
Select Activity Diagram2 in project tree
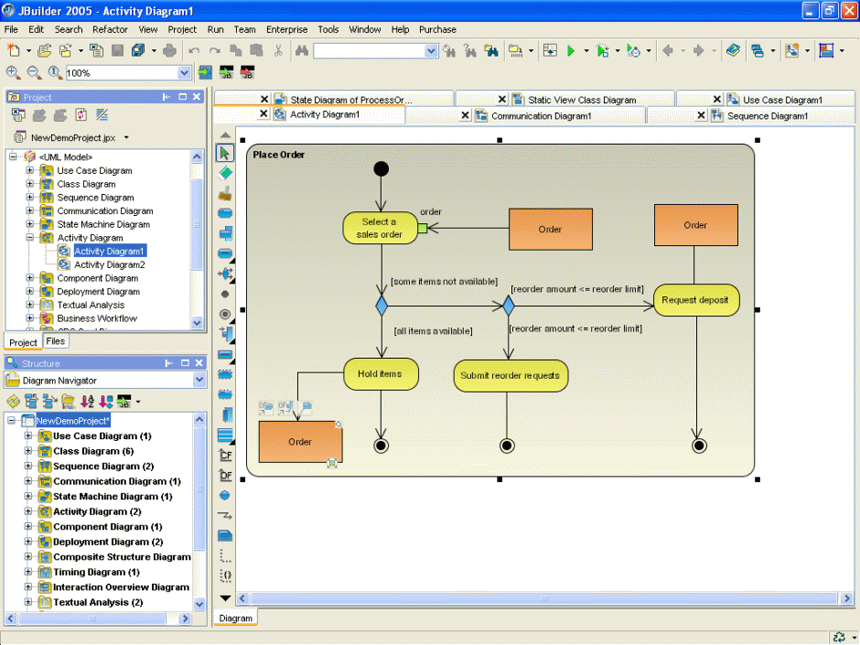coord(110,264)
